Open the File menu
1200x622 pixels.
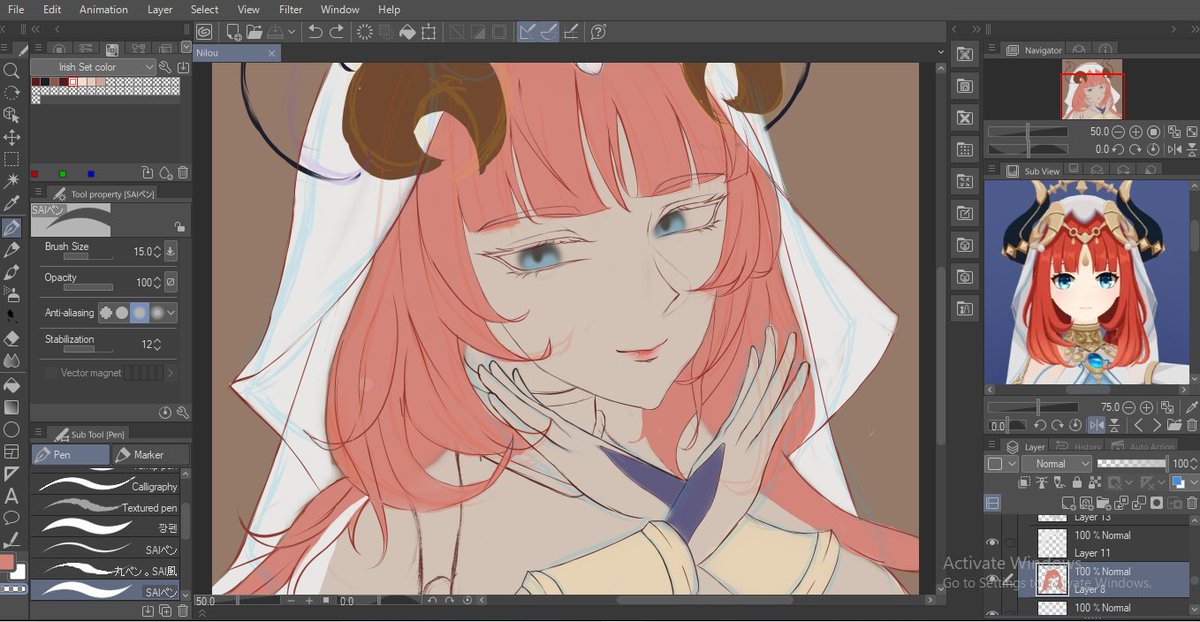(16, 9)
